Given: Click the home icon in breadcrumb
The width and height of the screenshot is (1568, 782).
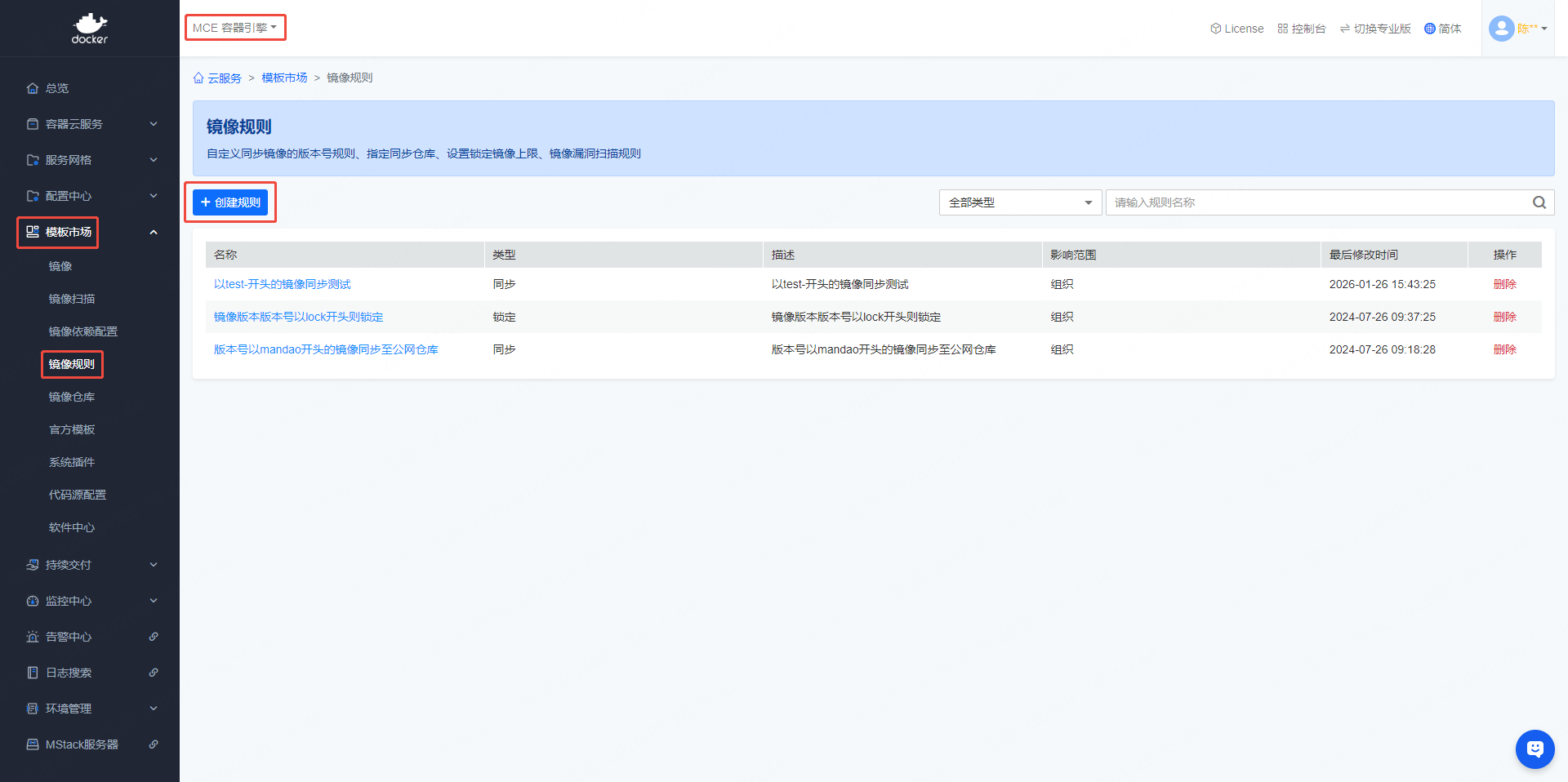Looking at the screenshot, I should (x=198, y=78).
